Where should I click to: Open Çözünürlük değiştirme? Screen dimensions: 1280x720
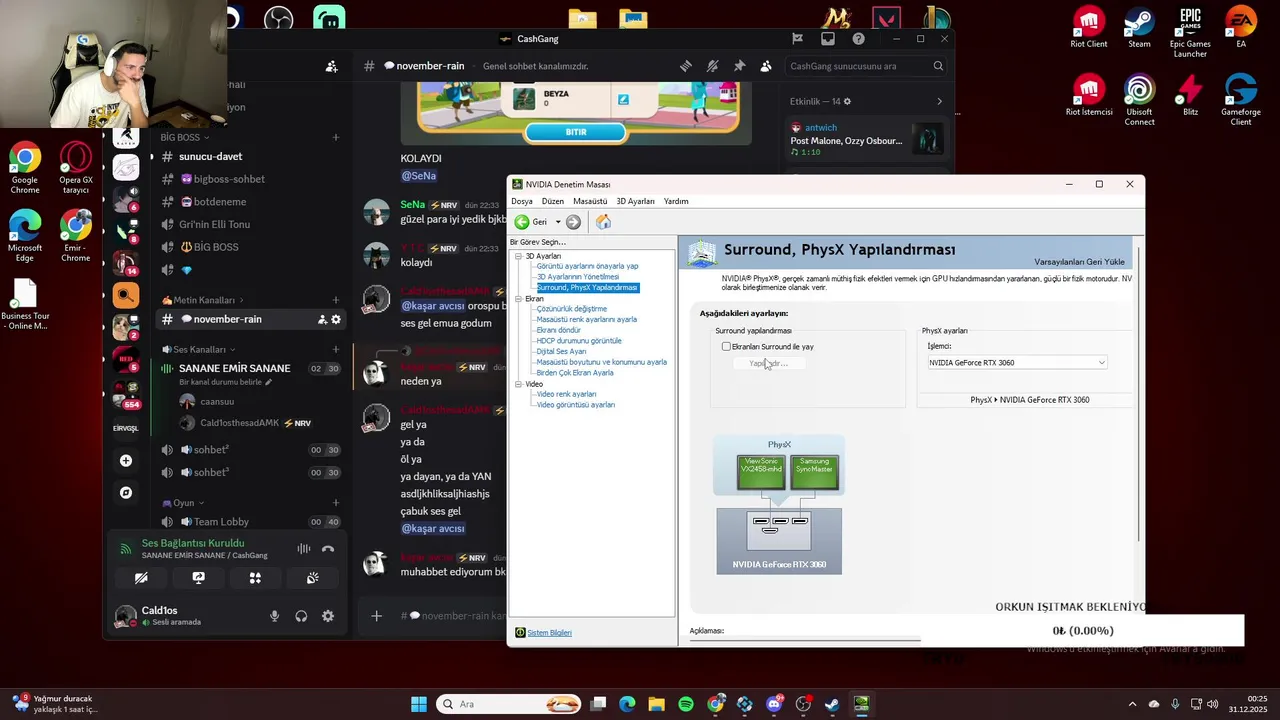pyautogui.click(x=571, y=309)
